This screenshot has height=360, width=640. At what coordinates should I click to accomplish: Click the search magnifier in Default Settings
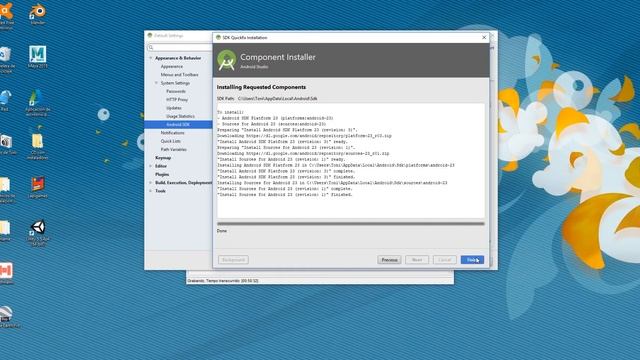(151, 48)
